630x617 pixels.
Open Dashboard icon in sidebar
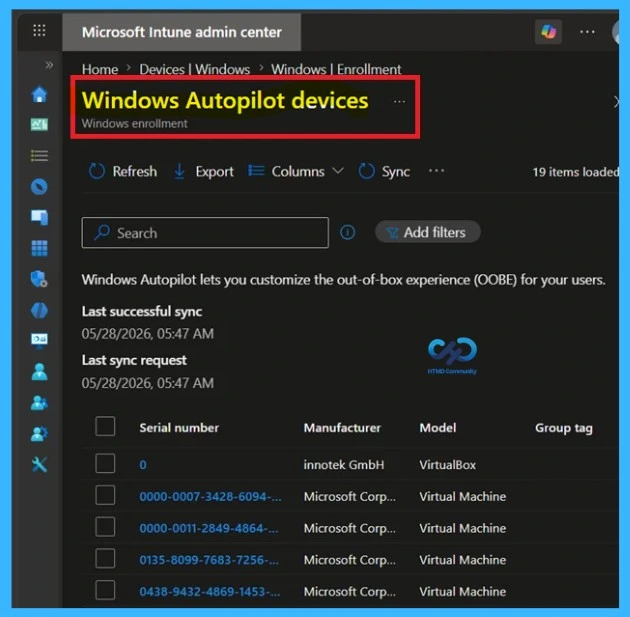coord(39,125)
